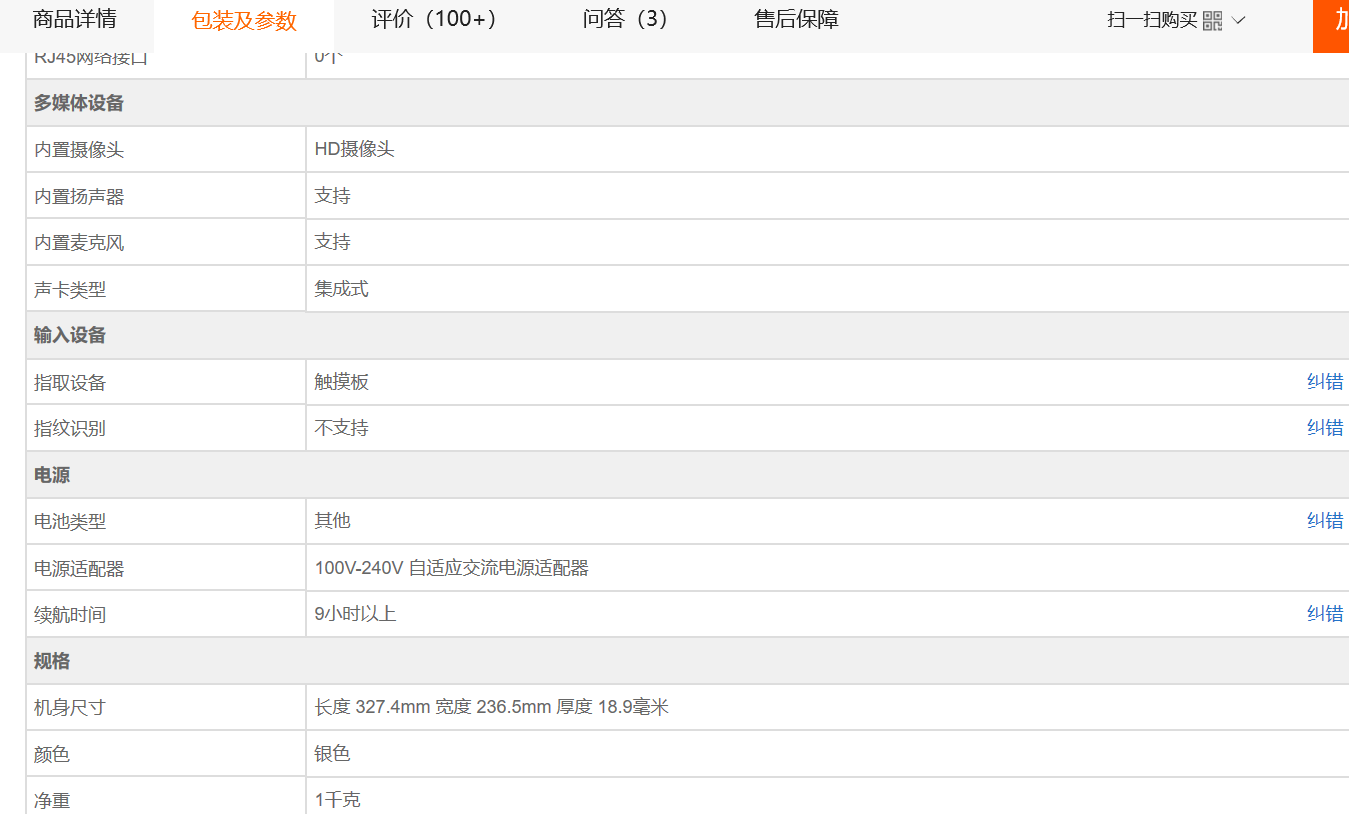
Task: Click the 内置摄像头 label
Action: coord(79,150)
